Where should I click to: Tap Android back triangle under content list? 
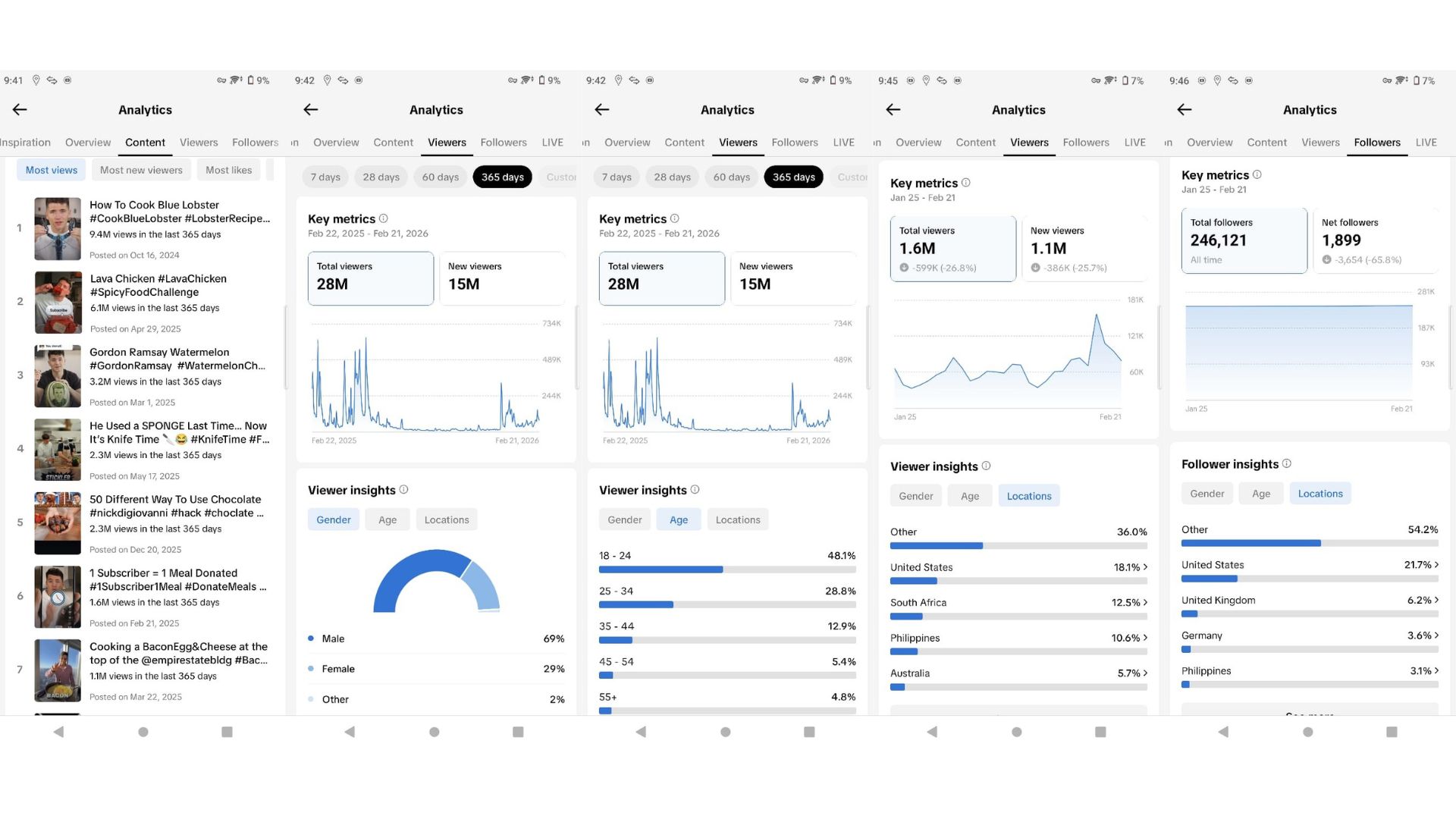coord(58,732)
